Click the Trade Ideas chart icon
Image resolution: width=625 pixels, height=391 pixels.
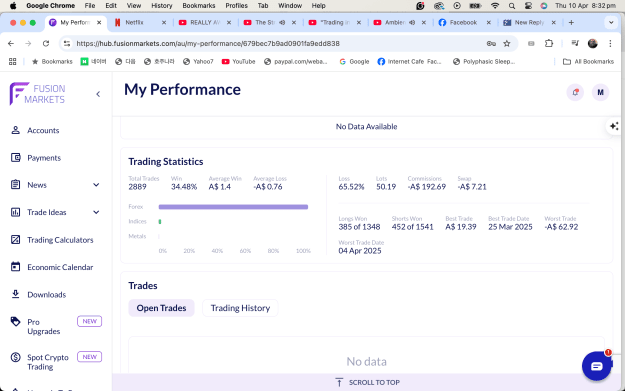(16, 212)
